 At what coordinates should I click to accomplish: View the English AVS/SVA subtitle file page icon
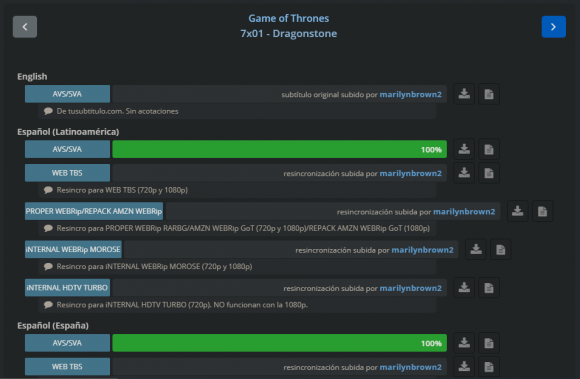click(x=489, y=94)
